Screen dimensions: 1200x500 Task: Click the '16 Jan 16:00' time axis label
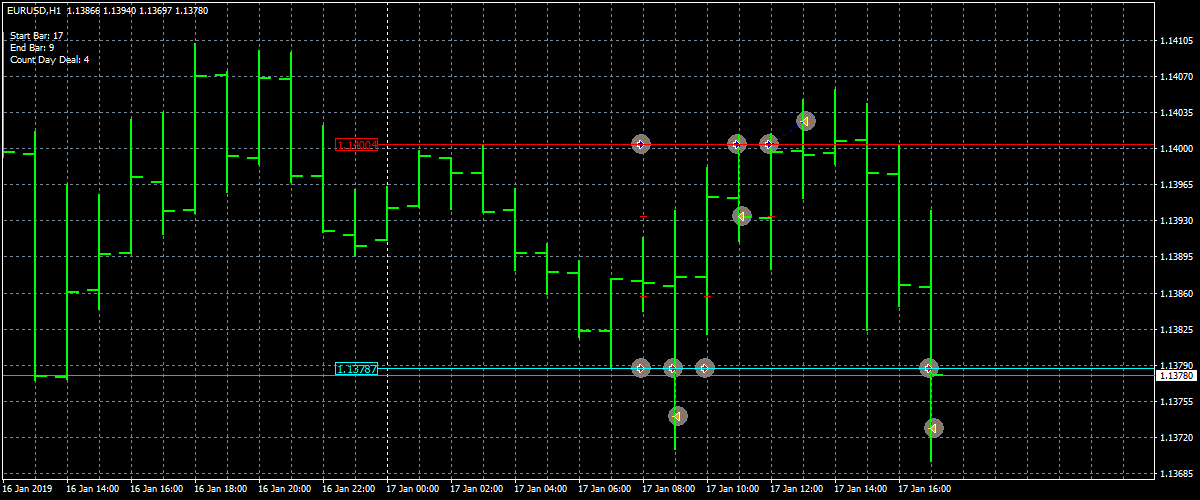157,490
